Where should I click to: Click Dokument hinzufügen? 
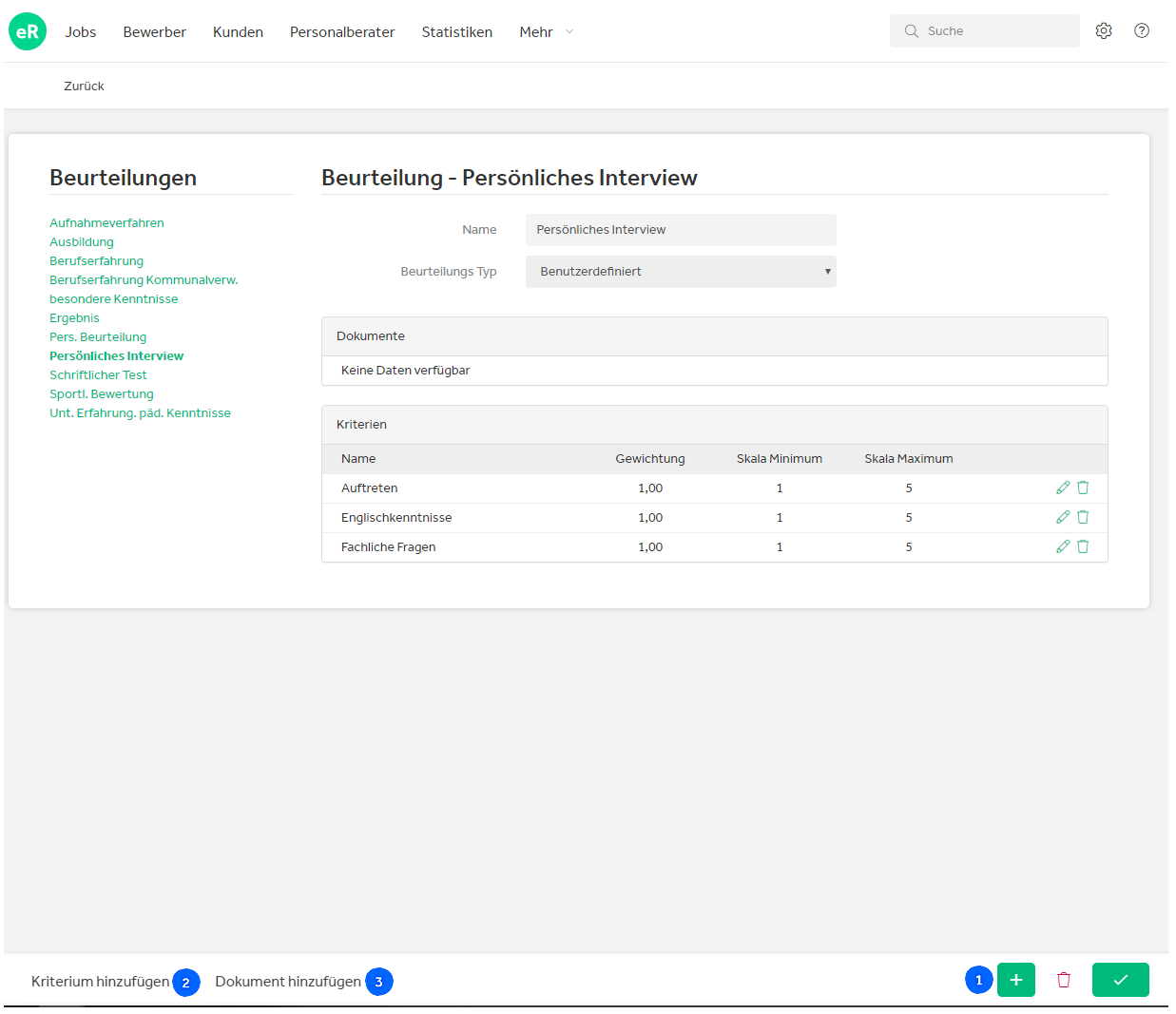click(288, 982)
